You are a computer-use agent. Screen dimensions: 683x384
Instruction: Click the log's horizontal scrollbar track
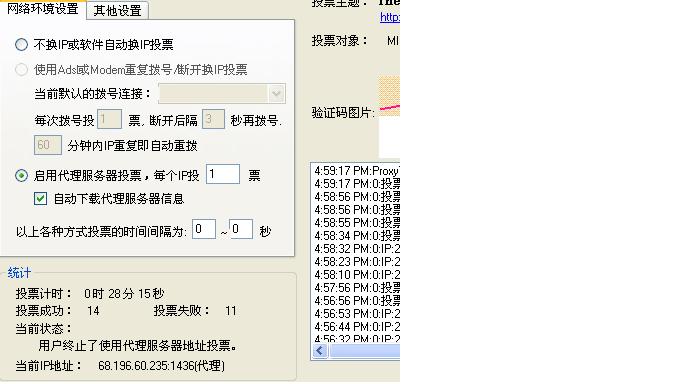(x=365, y=351)
